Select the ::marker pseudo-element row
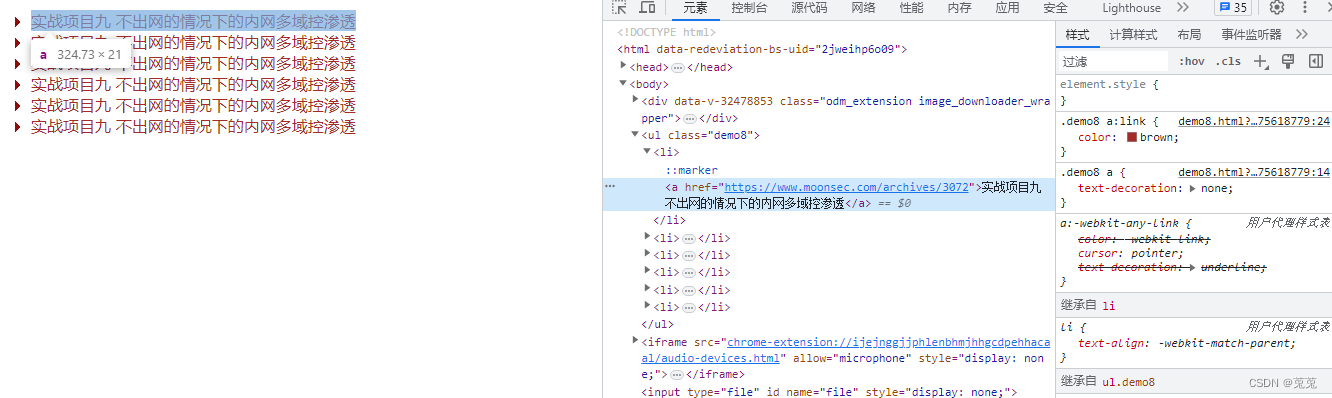 [x=691, y=170]
